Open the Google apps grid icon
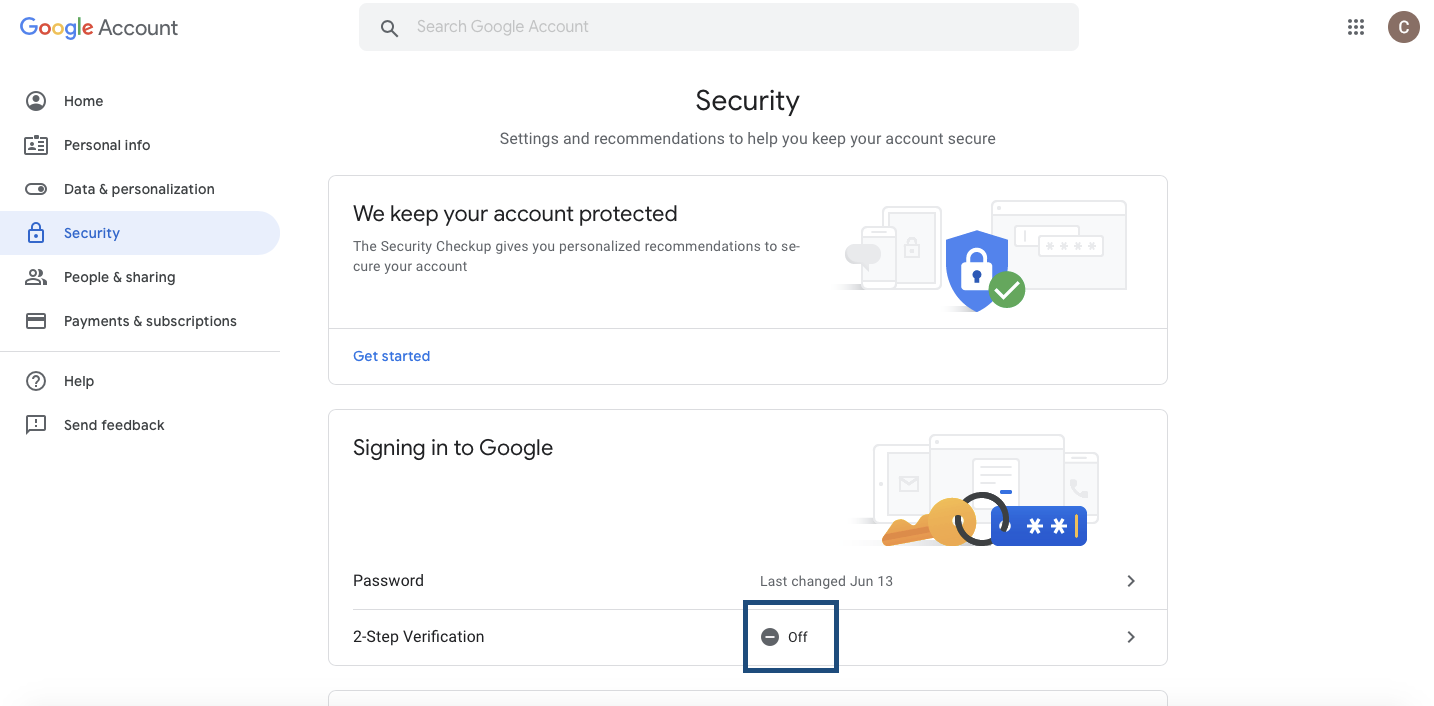The height and width of the screenshot is (706, 1434). [1355, 28]
